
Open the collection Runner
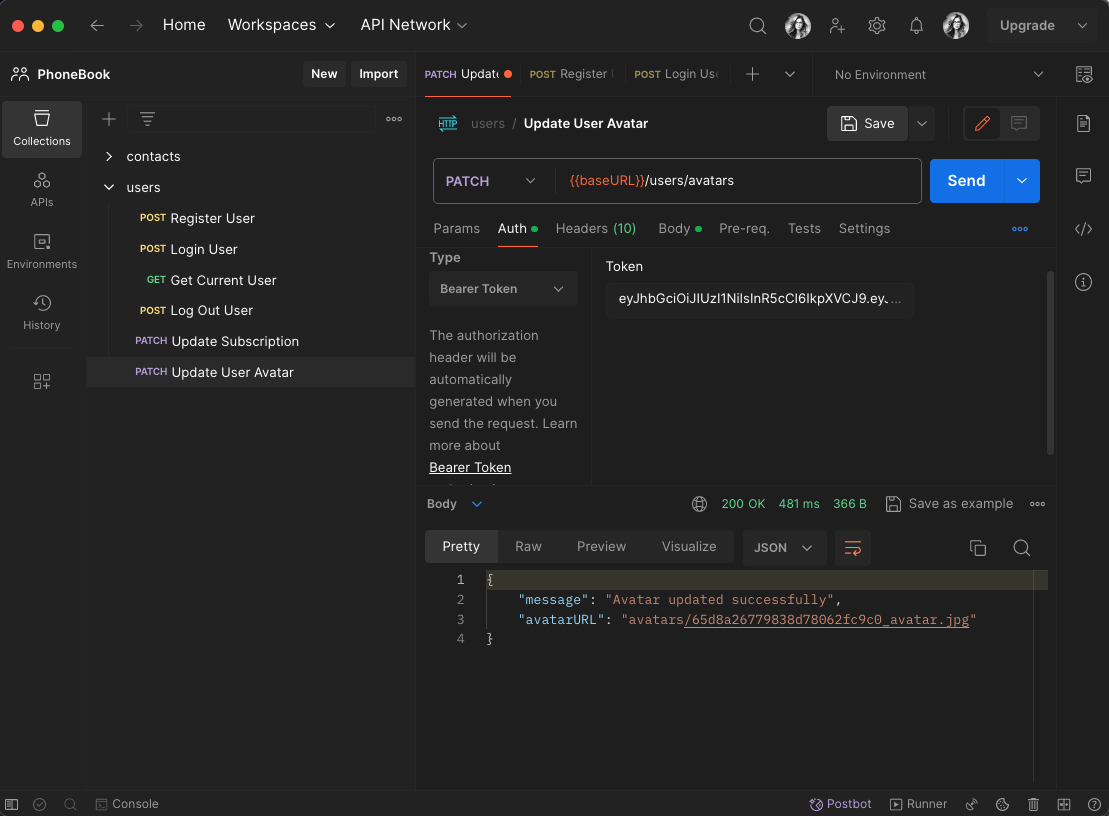tap(918, 804)
